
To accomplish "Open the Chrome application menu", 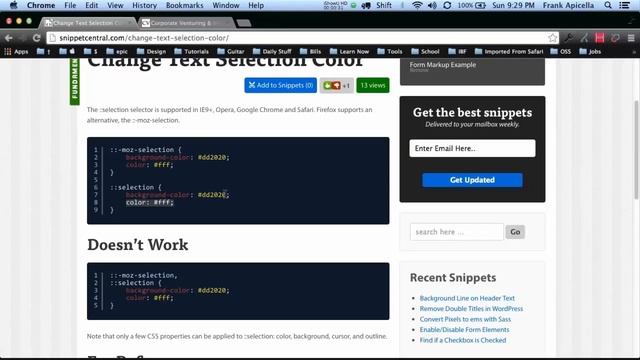I will coord(41,5).
